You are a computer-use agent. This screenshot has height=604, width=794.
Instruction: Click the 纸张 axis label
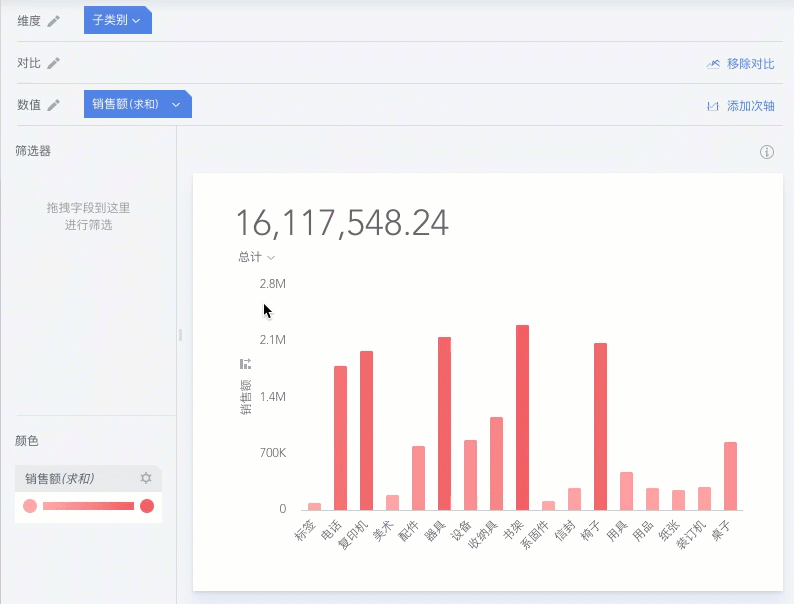coord(668,530)
